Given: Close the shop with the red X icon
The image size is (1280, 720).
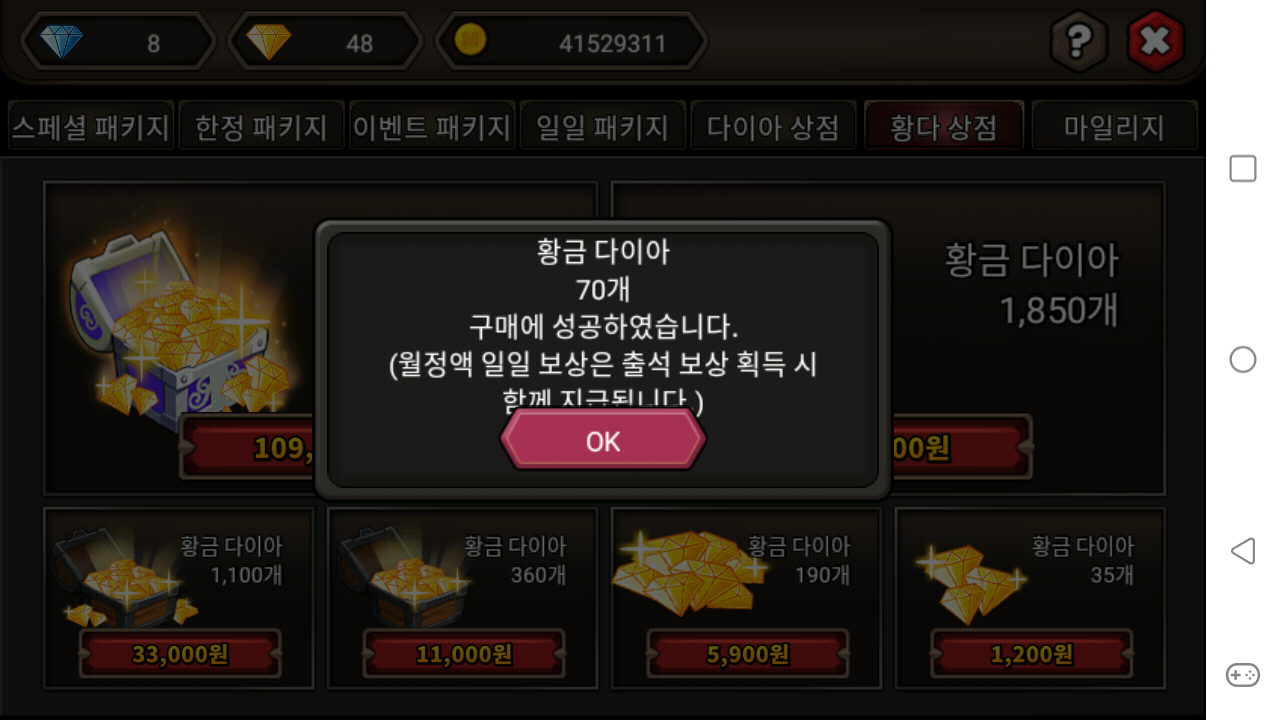Looking at the screenshot, I should tap(1155, 42).
